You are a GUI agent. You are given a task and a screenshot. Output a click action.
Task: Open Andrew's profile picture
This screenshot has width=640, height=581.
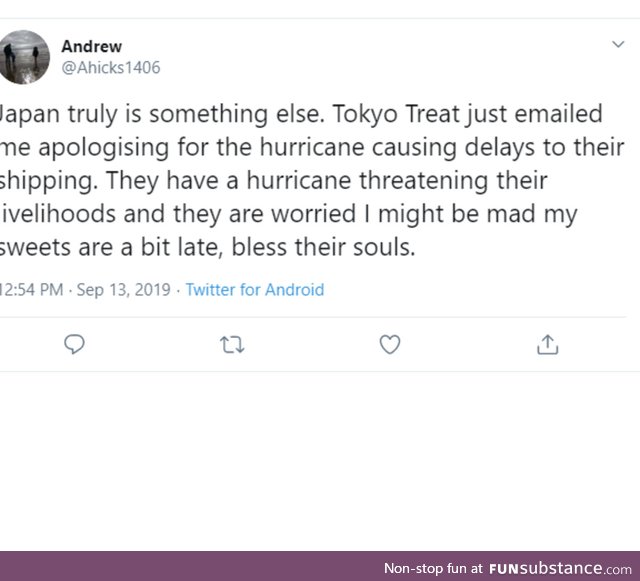coord(24,57)
